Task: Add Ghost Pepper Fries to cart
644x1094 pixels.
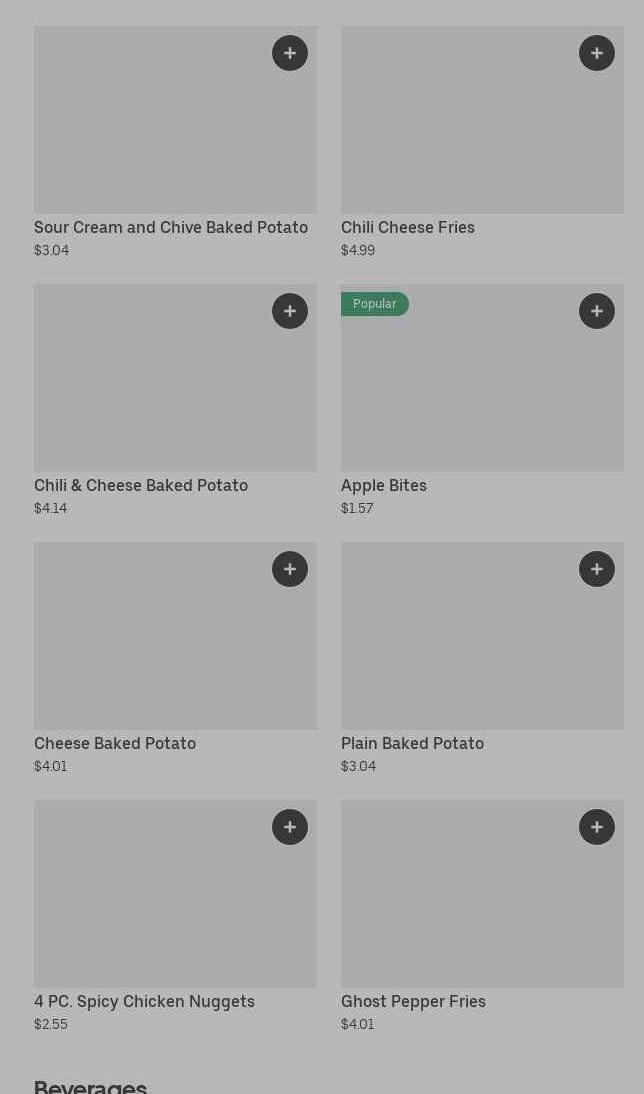Action: pyautogui.click(x=597, y=827)
